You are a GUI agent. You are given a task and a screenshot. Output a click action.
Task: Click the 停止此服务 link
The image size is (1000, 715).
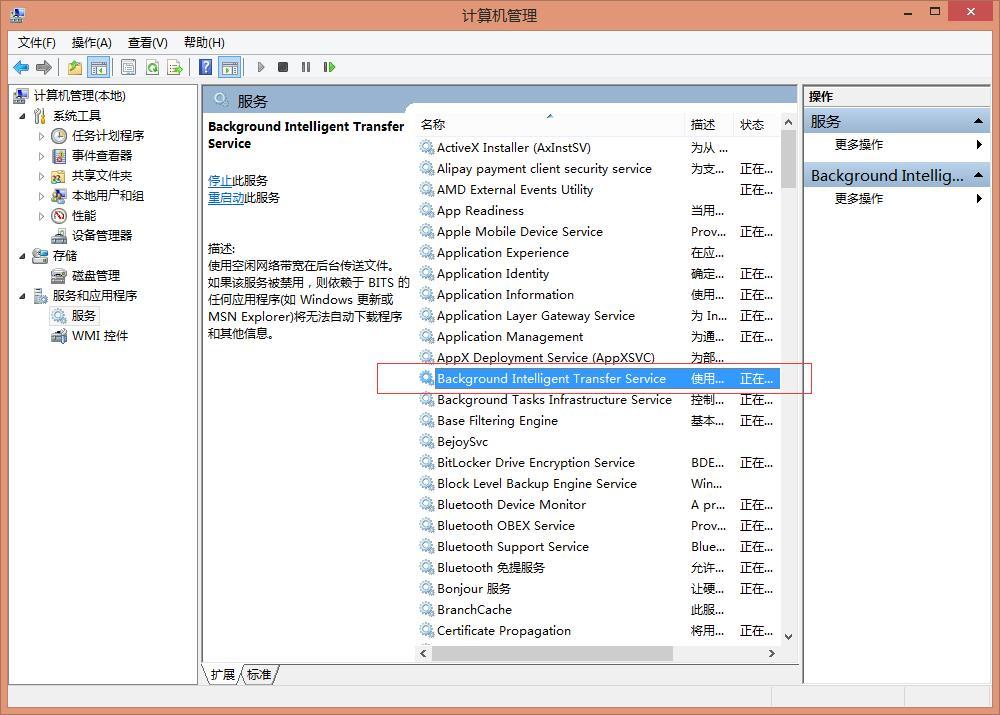pos(219,180)
